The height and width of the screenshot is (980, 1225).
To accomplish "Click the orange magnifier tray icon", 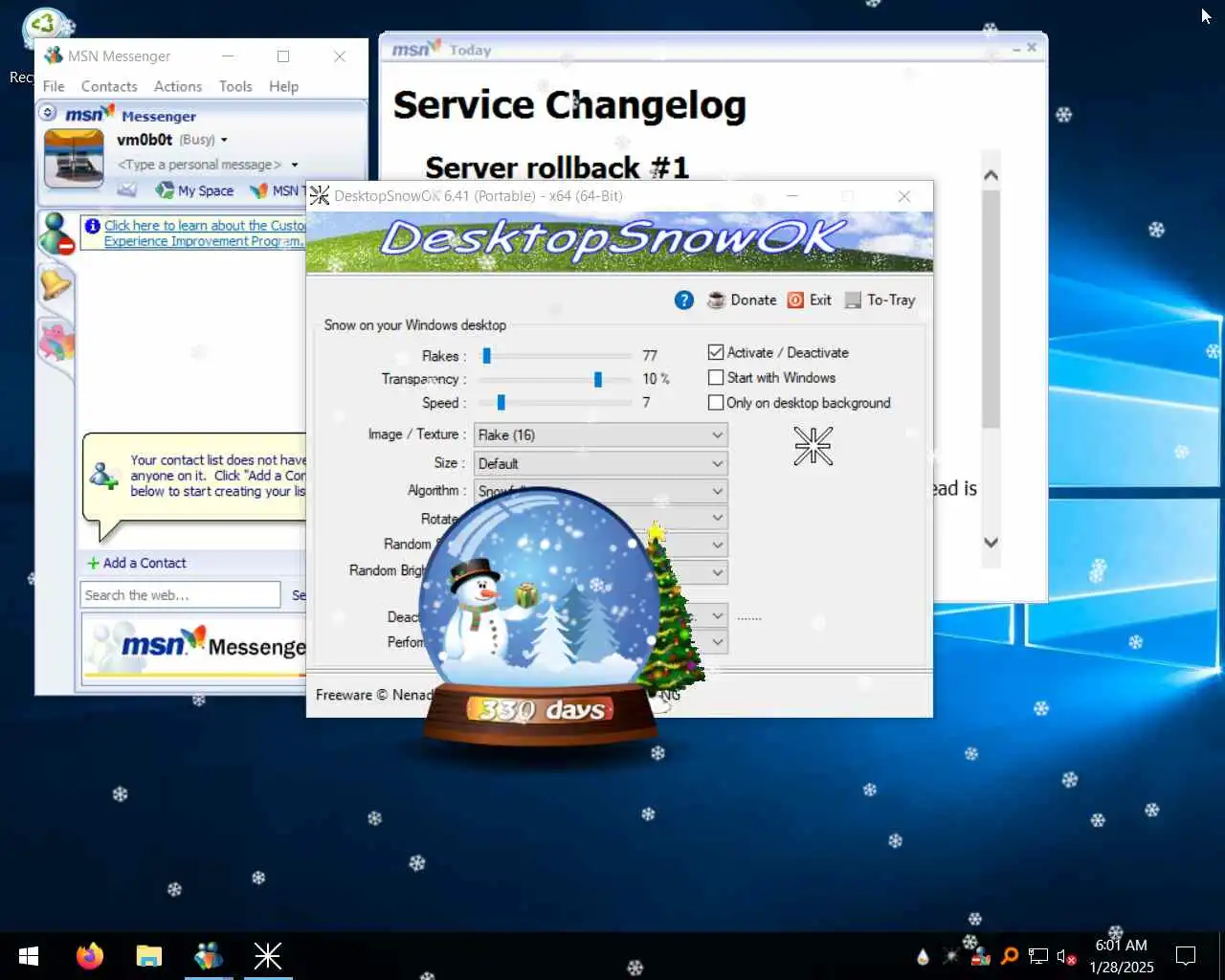I will [1010, 955].
